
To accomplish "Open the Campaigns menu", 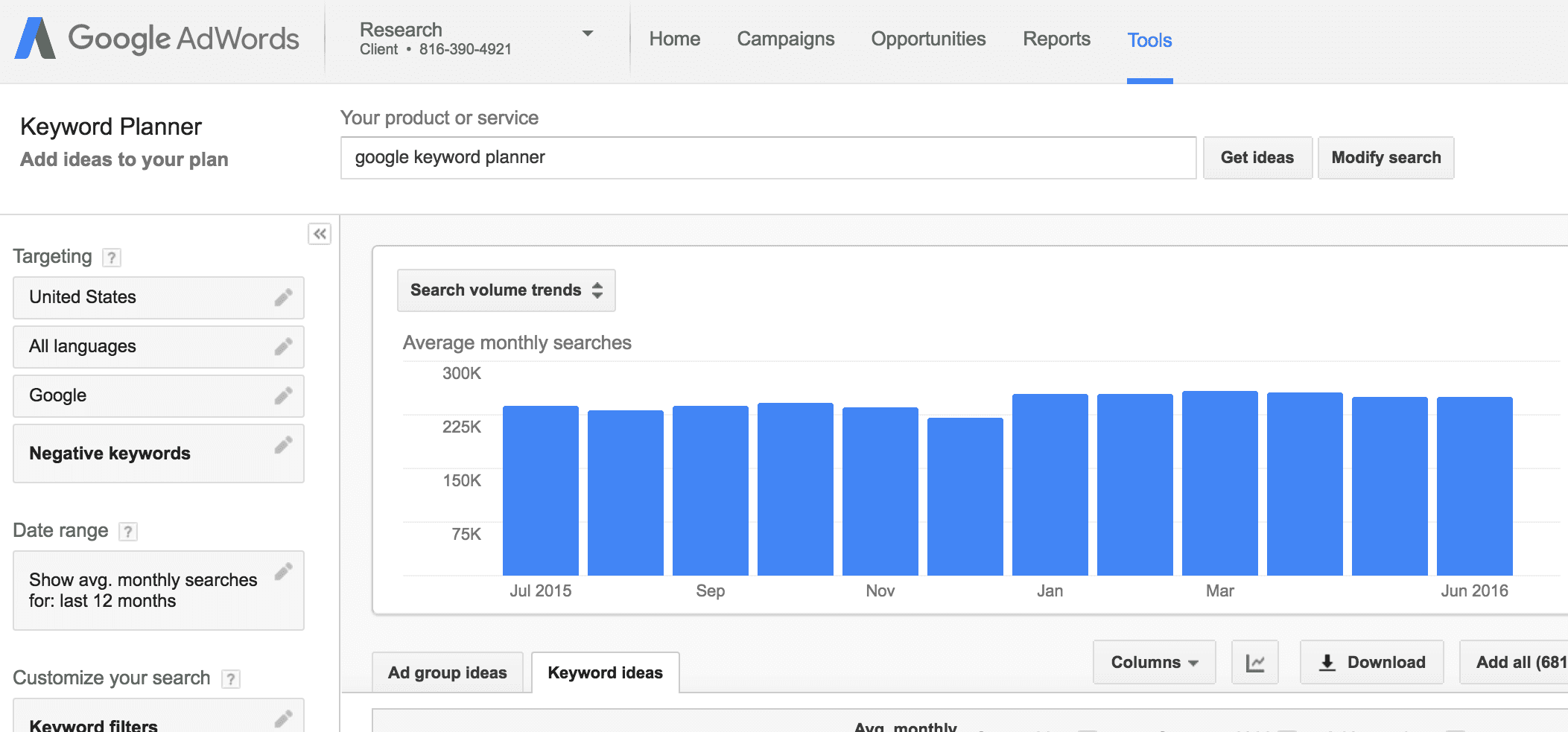I will point(785,39).
